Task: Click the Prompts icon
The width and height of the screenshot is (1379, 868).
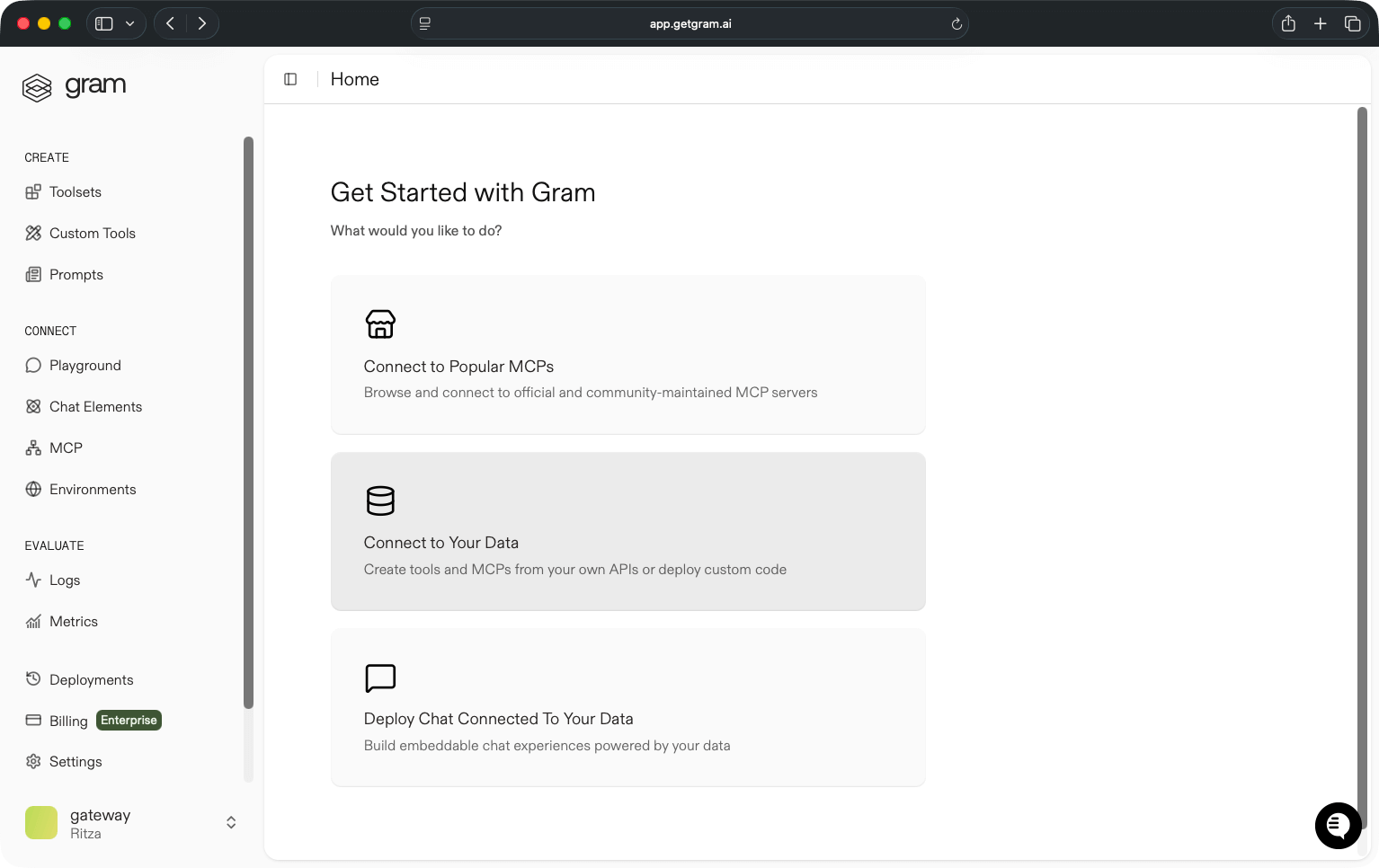Action: pyautogui.click(x=33, y=274)
